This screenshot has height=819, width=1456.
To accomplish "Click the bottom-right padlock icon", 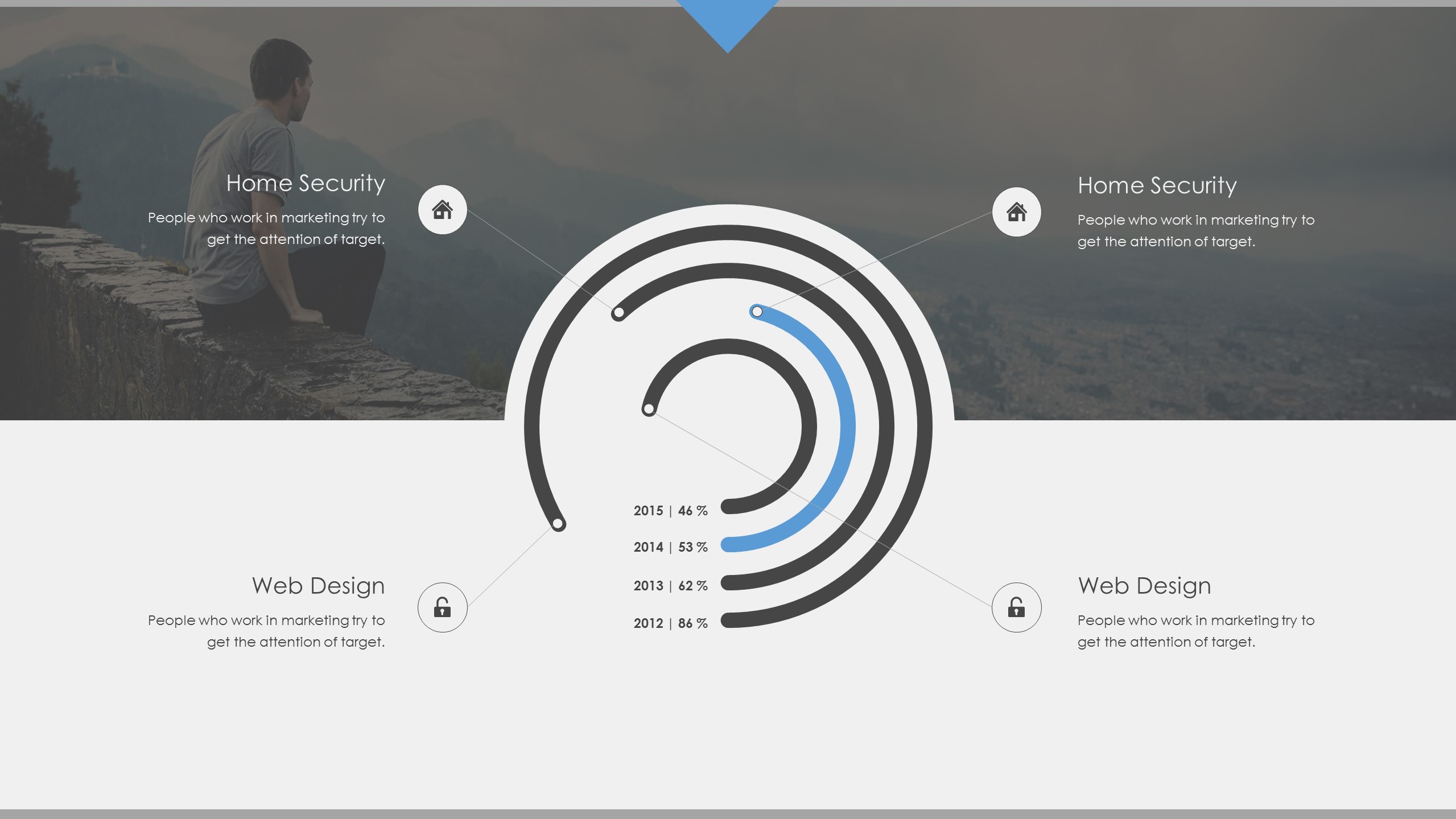I will click(1016, 607).
